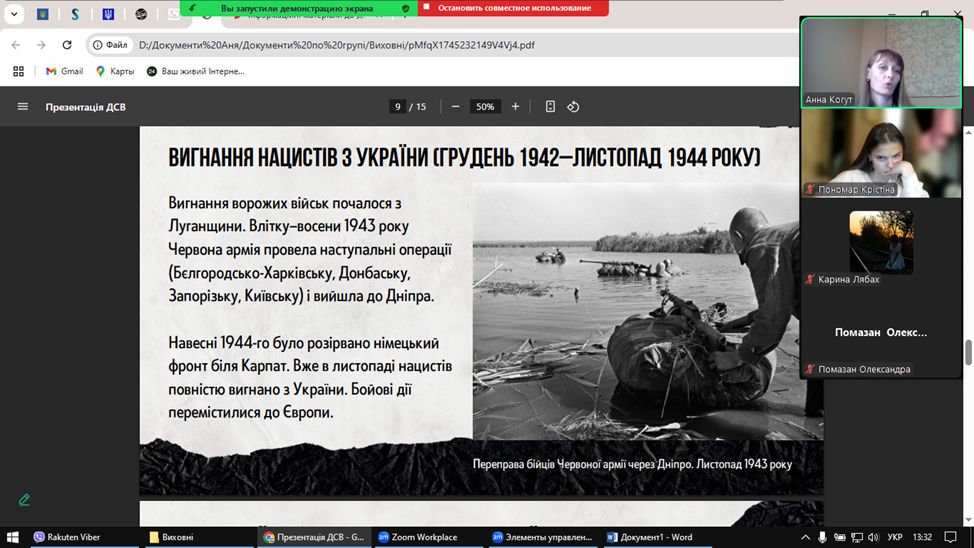
Task: Click the PDF page number field
Action: pos(398,107)
